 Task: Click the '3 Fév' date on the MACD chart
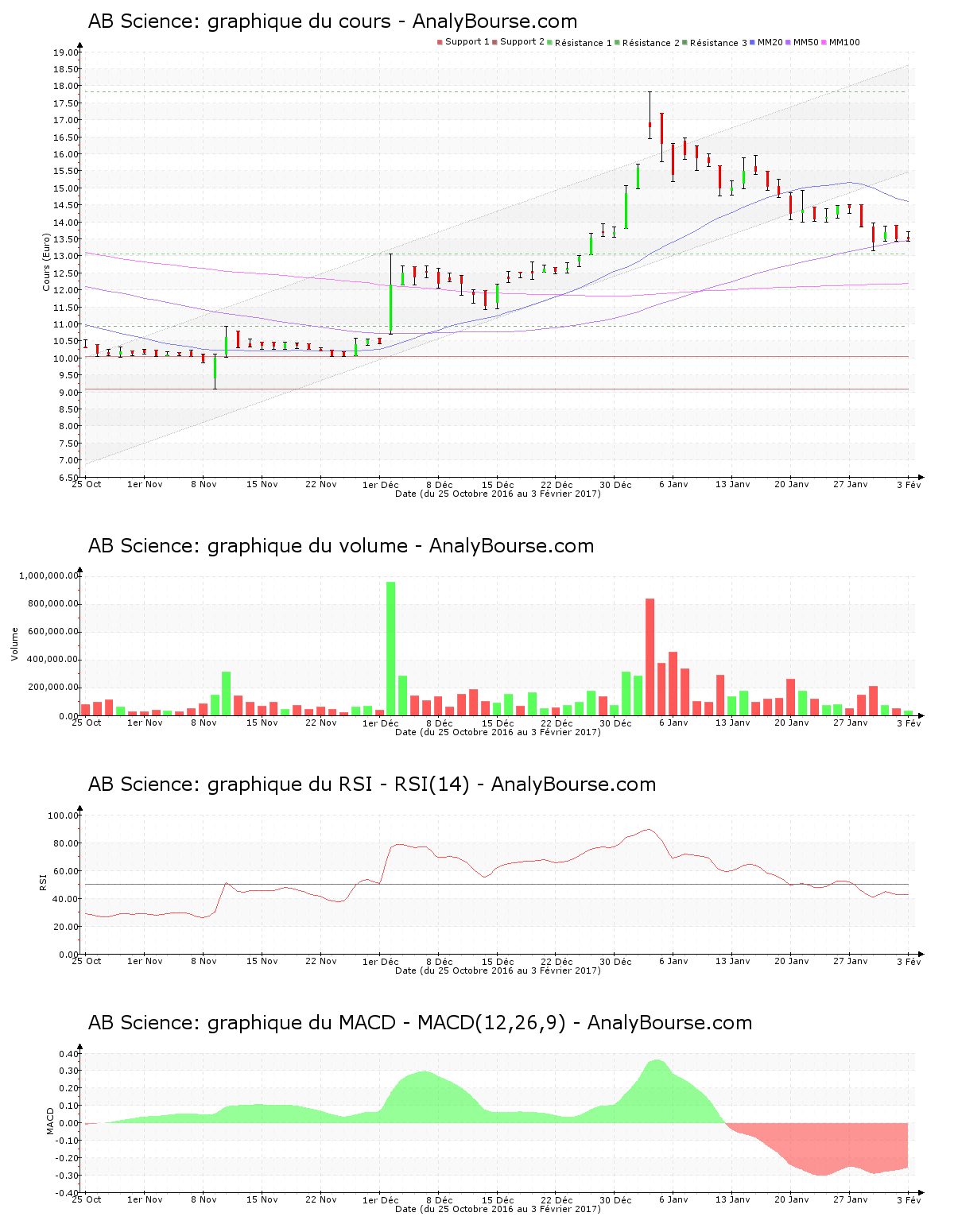pos(909,1200)
